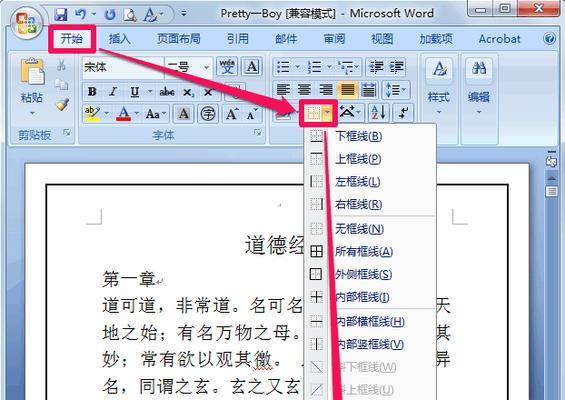Open the 邮件 tab

pos(286,39)
